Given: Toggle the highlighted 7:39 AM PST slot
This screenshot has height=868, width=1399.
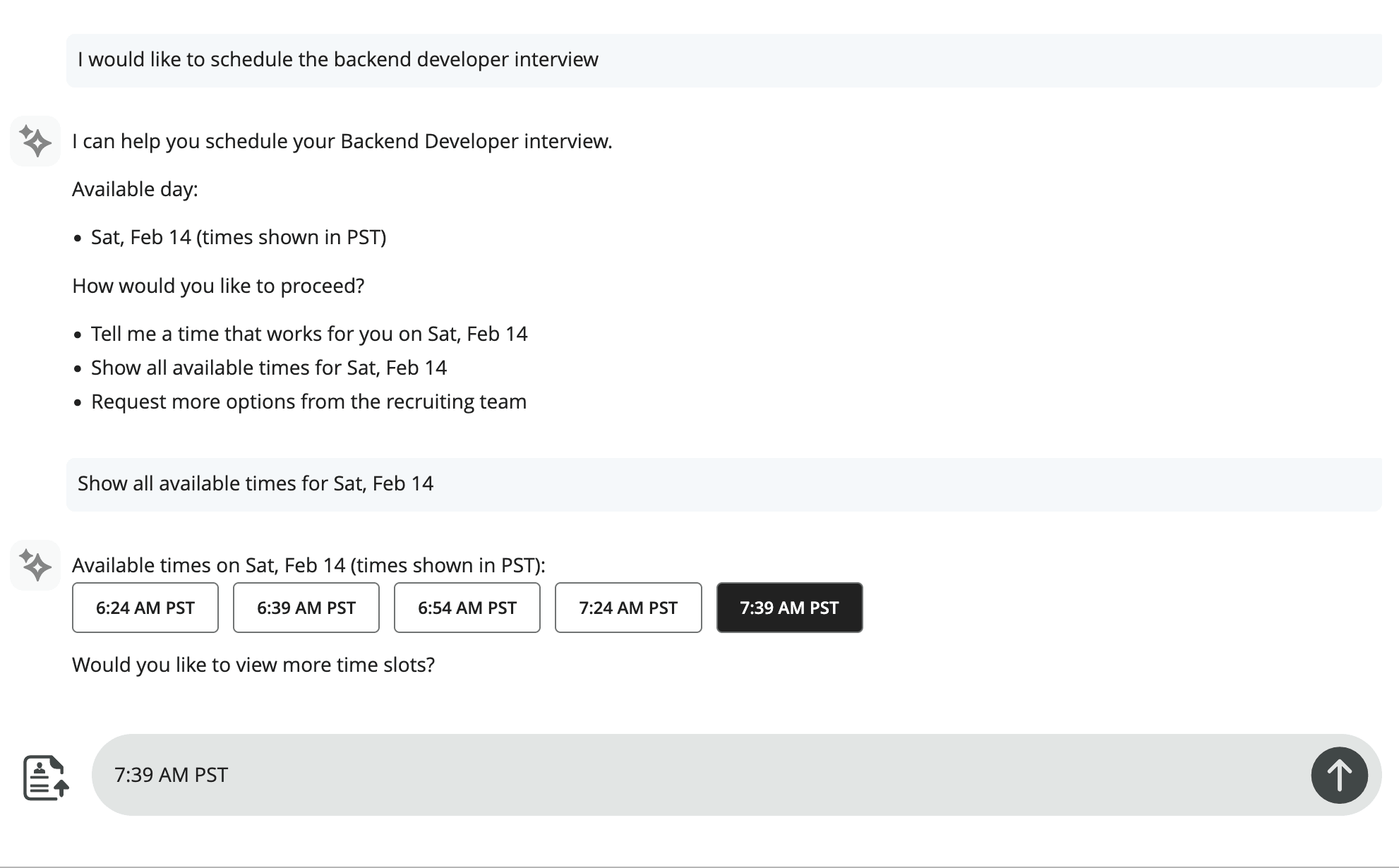Looking at the screenshot, I should coord(789,608).
